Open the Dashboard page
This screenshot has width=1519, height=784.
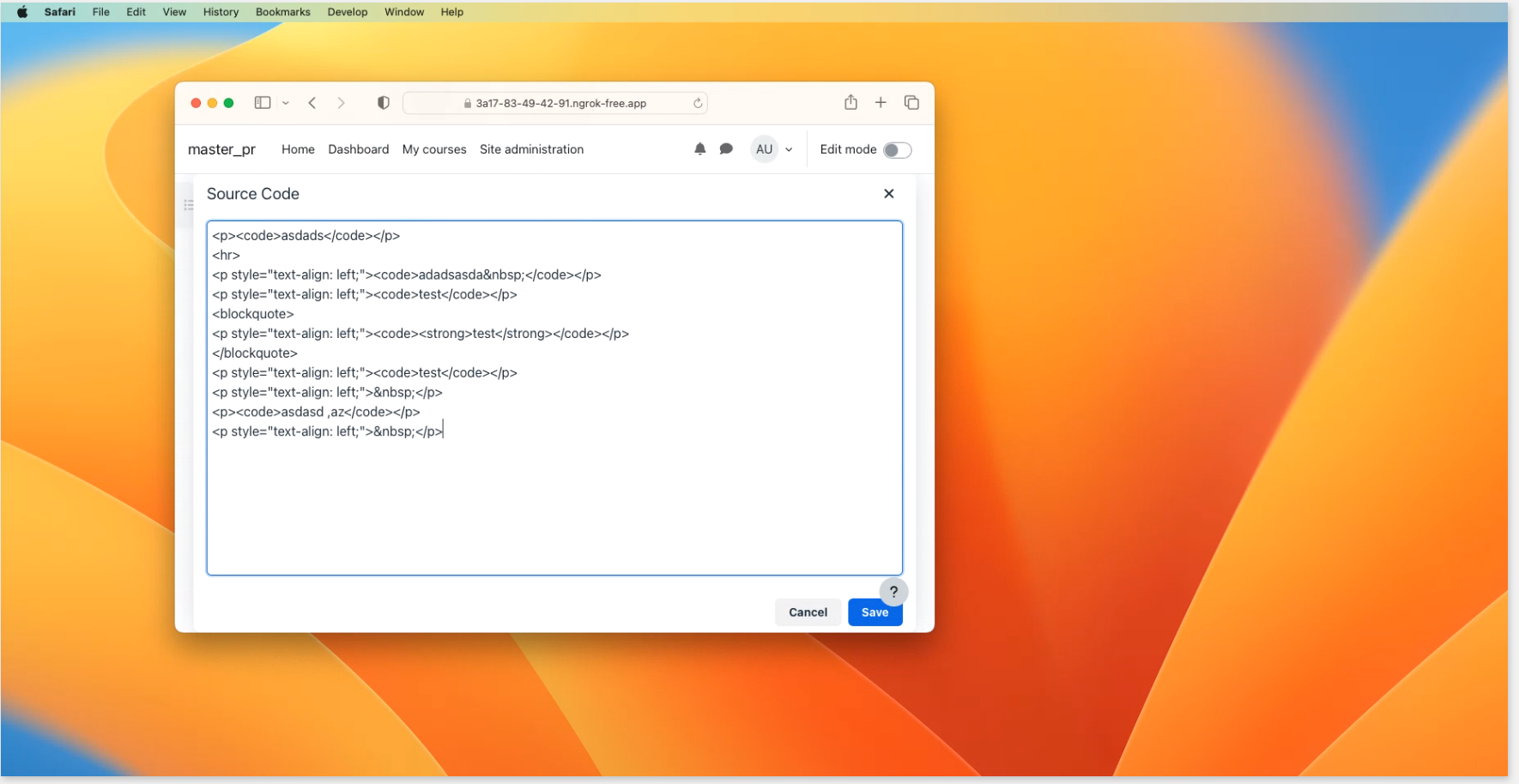pos(359,149)
